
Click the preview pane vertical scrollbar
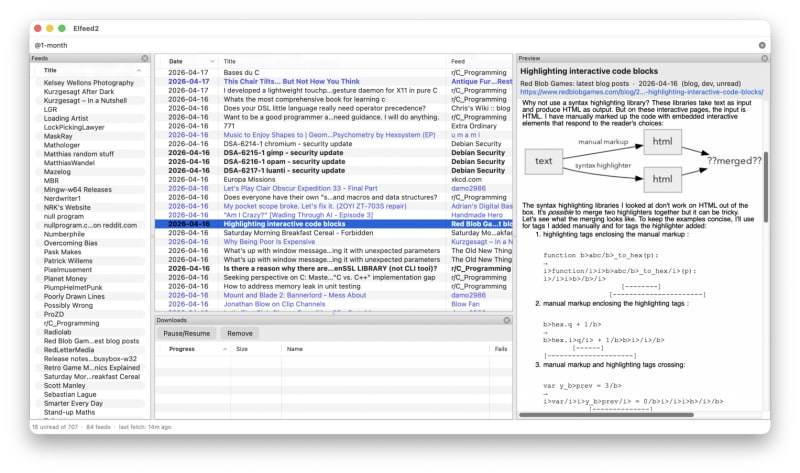[766, 187]
